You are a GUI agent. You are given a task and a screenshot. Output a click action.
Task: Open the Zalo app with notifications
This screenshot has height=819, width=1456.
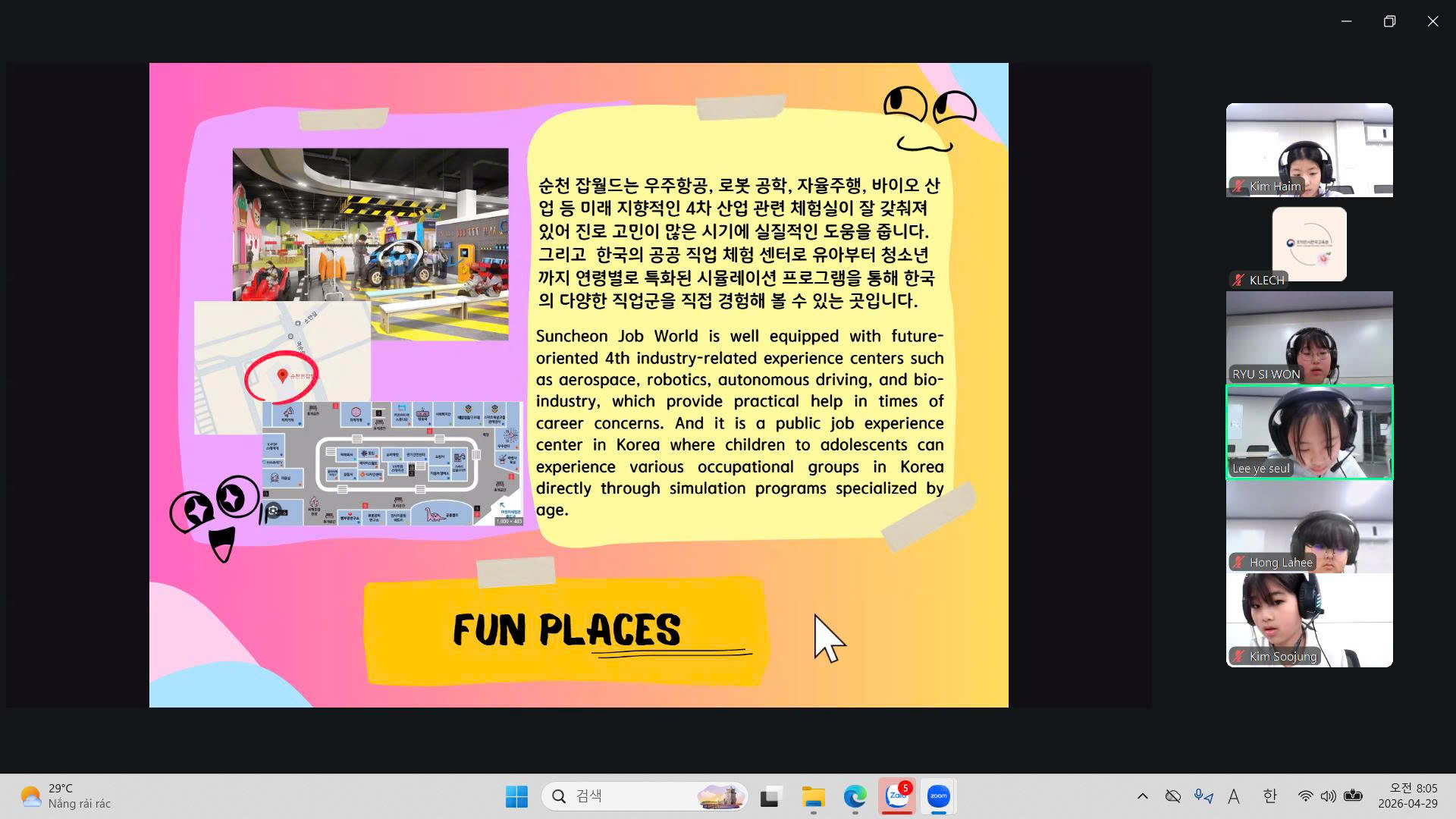(897, 796)
